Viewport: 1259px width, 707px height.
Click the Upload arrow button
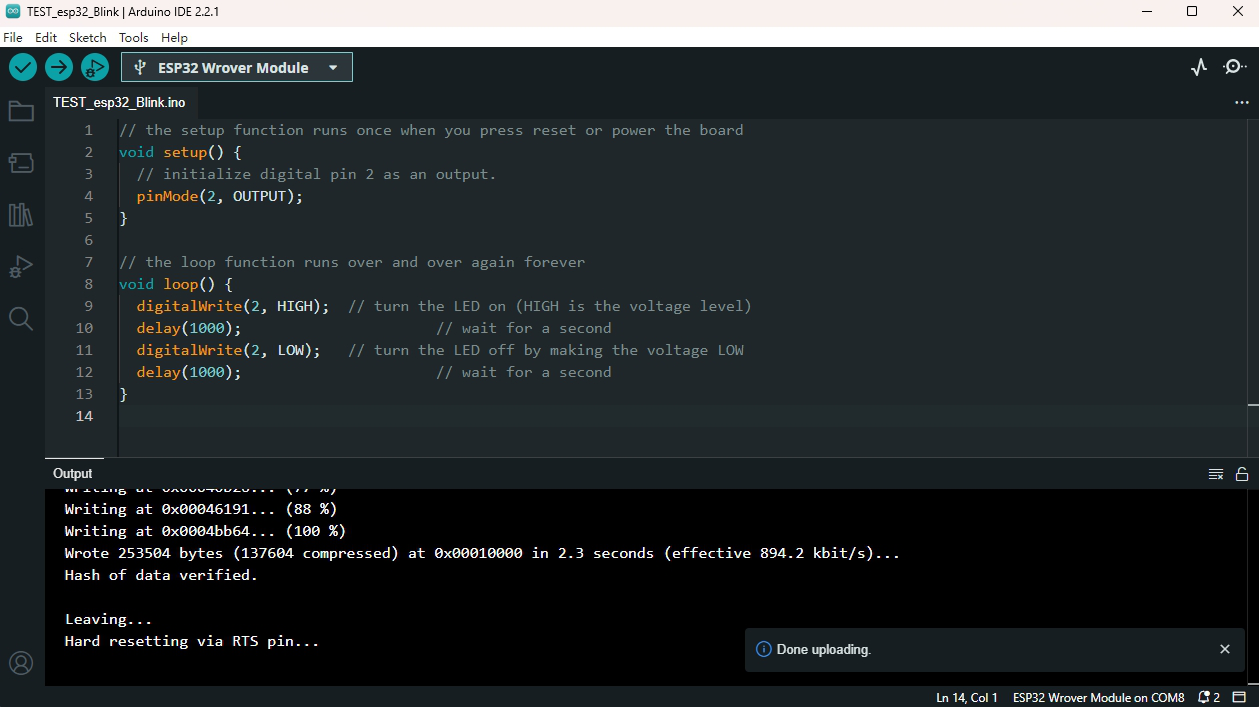point(59,67)
